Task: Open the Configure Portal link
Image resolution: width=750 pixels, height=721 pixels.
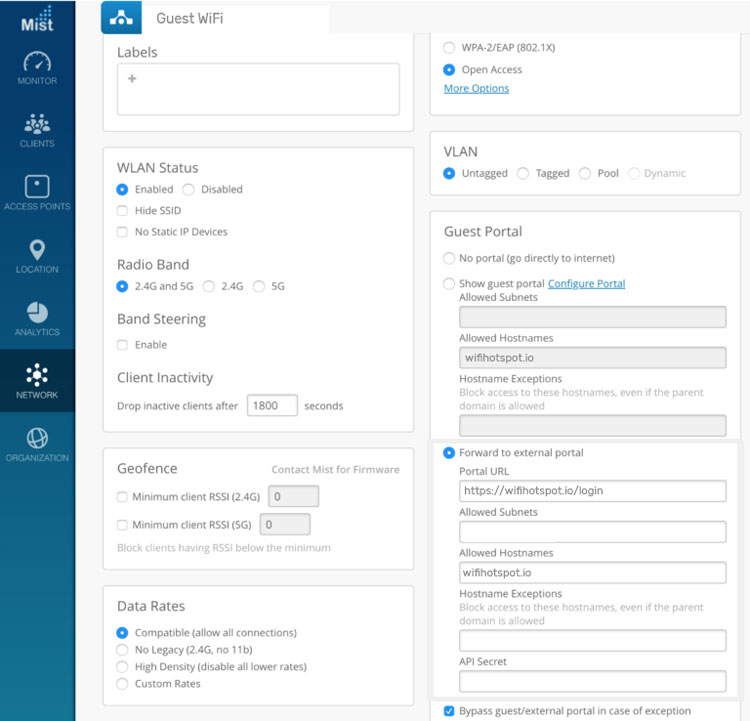Action: point(586,284)
